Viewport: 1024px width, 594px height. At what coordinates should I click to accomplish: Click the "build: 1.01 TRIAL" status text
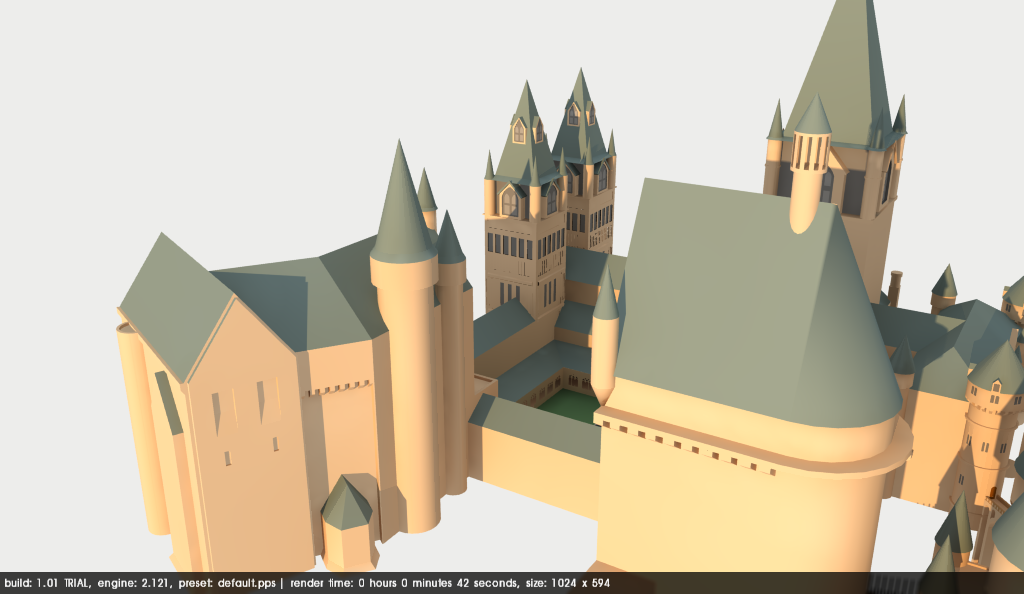(x=46, y=583)
